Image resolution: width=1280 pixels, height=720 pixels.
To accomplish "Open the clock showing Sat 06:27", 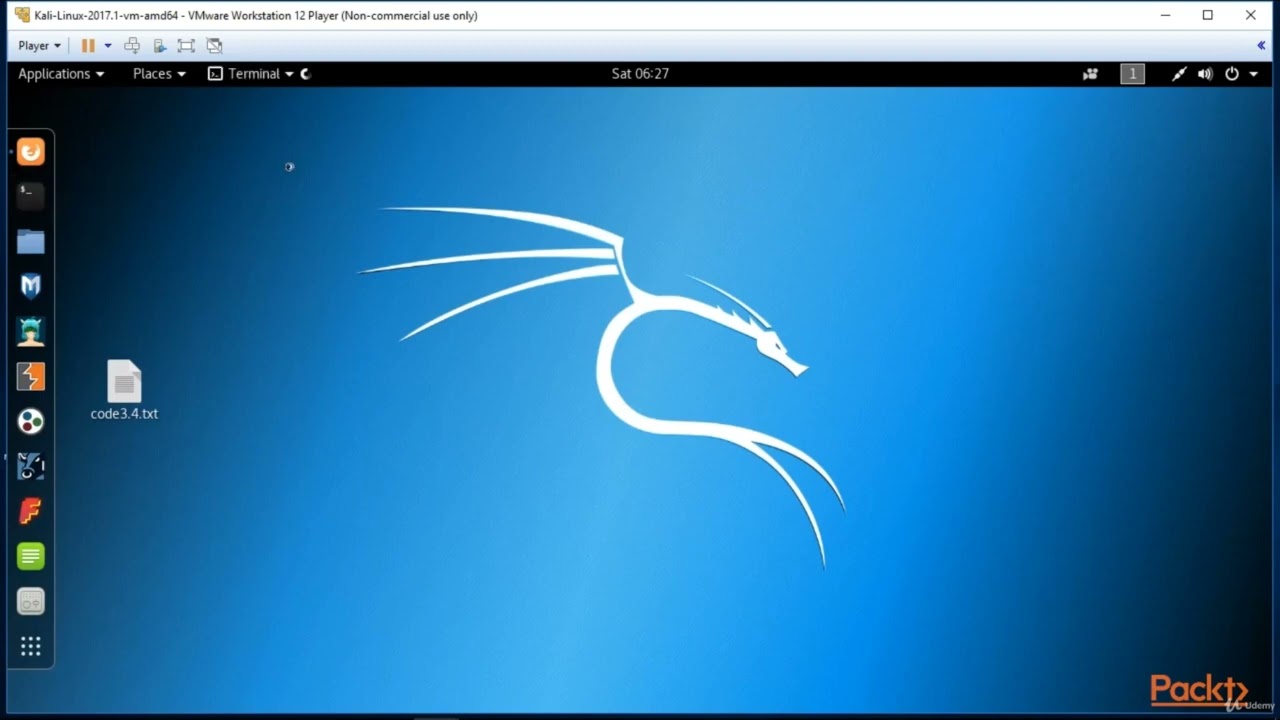I will pyautogui.click(x=640, y=73).
